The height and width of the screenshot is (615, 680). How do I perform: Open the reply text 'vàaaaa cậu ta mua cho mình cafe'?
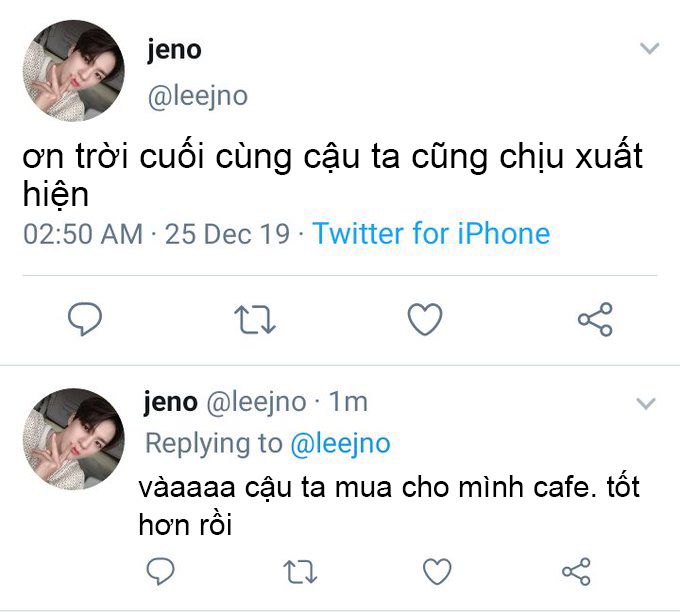[364, 487]
